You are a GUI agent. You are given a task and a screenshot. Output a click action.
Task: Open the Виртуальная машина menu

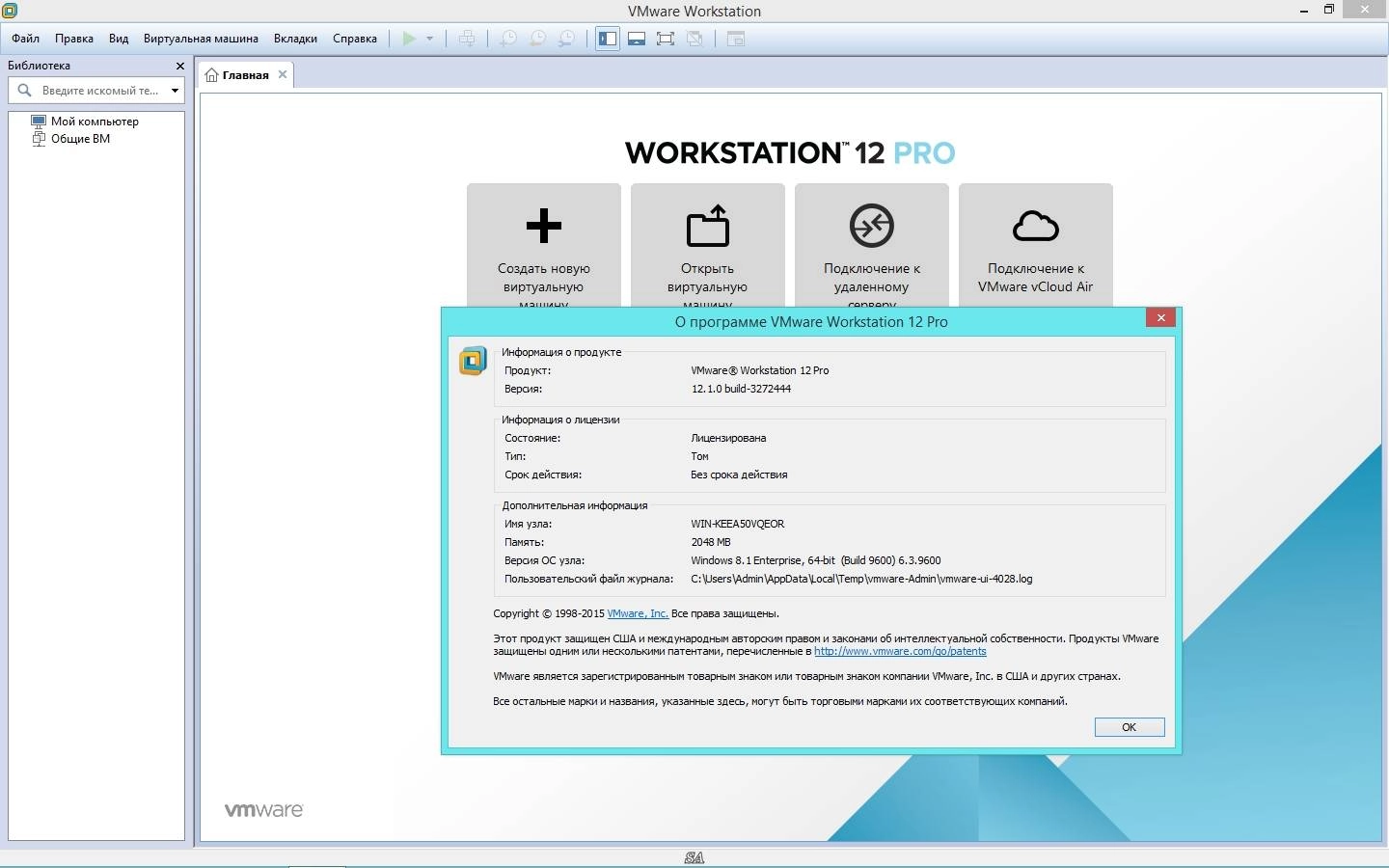point(201,39)
